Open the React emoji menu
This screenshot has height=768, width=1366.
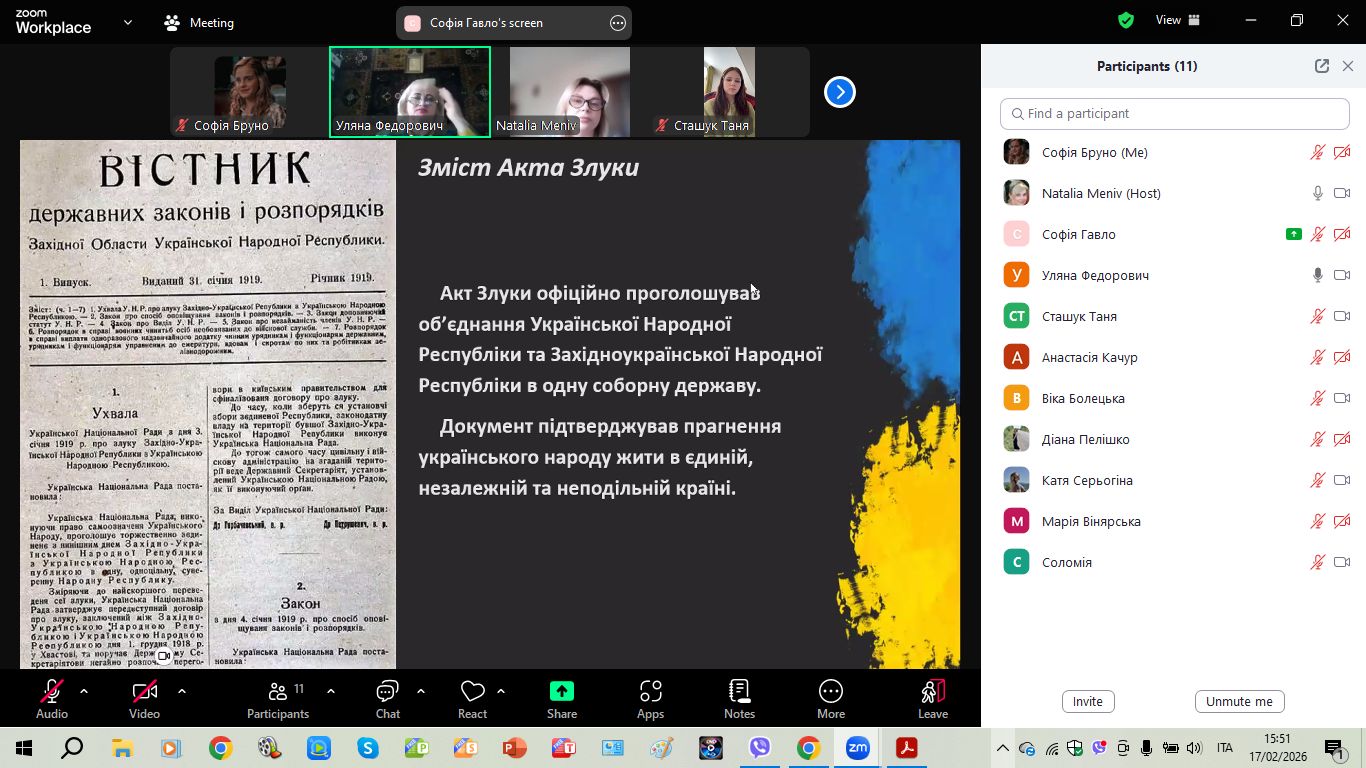[472, 699]
